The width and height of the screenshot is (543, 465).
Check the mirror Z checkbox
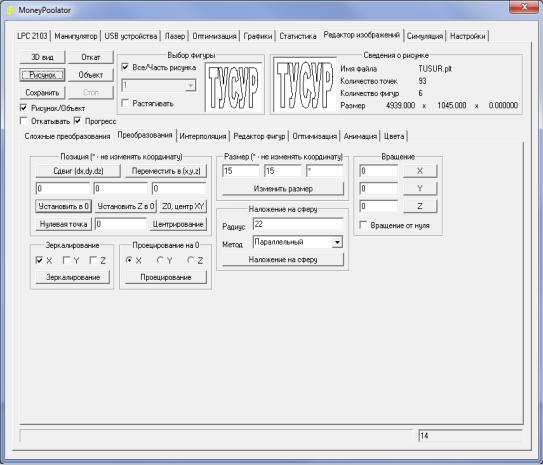[x=93, y=260]
